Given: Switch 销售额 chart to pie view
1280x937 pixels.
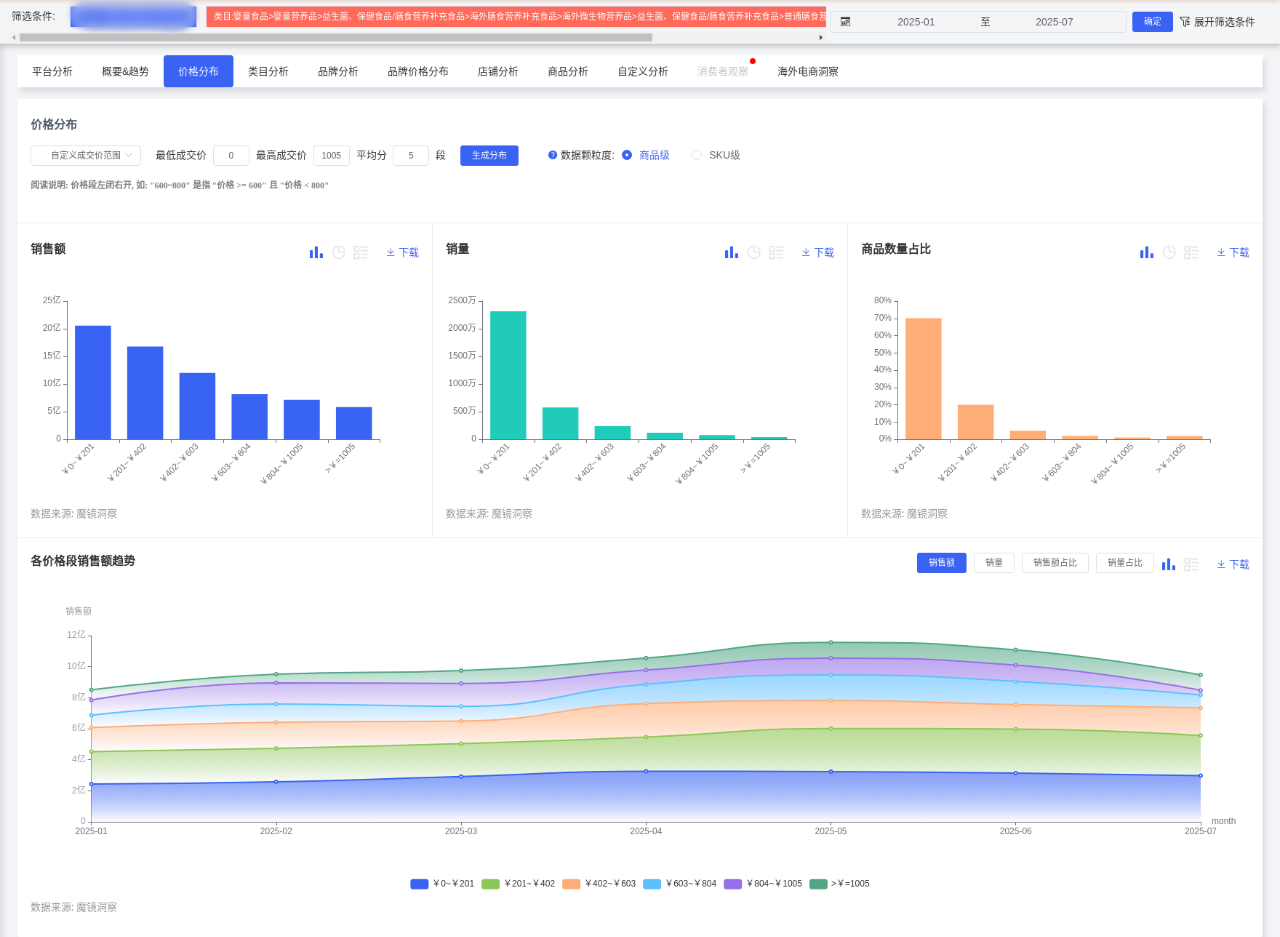Looking at the screenshot, I should click(338, 253).
